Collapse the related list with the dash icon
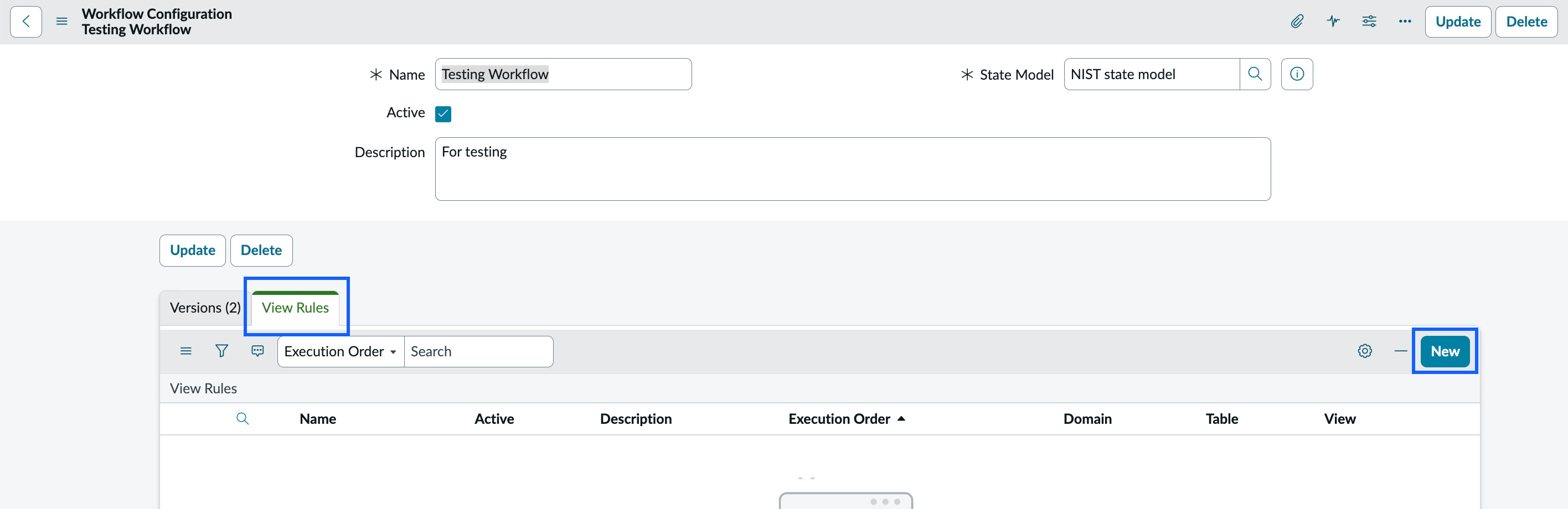The width and height of the screenshot is (1568, 509). (1401, 351)
